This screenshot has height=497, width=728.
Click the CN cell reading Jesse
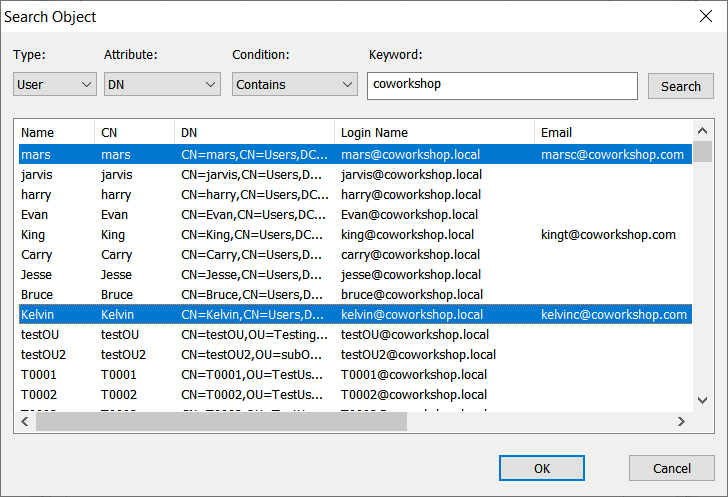click(117, 275)
